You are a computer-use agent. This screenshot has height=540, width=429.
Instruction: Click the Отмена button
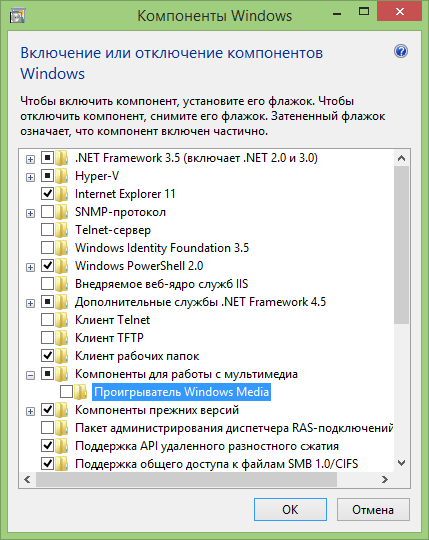coord(373,509)
